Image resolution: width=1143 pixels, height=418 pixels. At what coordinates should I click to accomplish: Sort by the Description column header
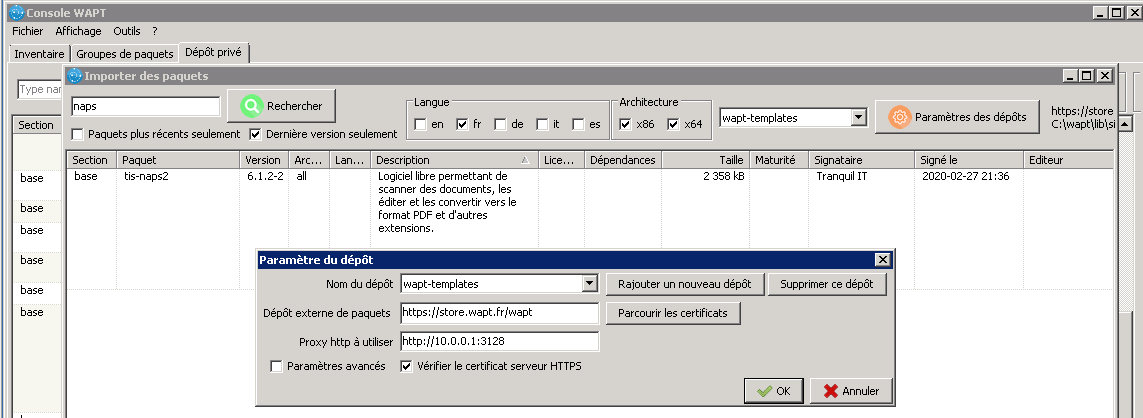pyautogui.click(x=452, y=160)
